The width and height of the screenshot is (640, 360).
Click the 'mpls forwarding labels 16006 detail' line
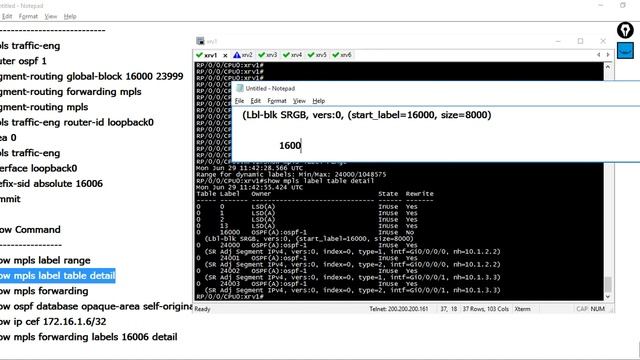[x=89, y=337]
